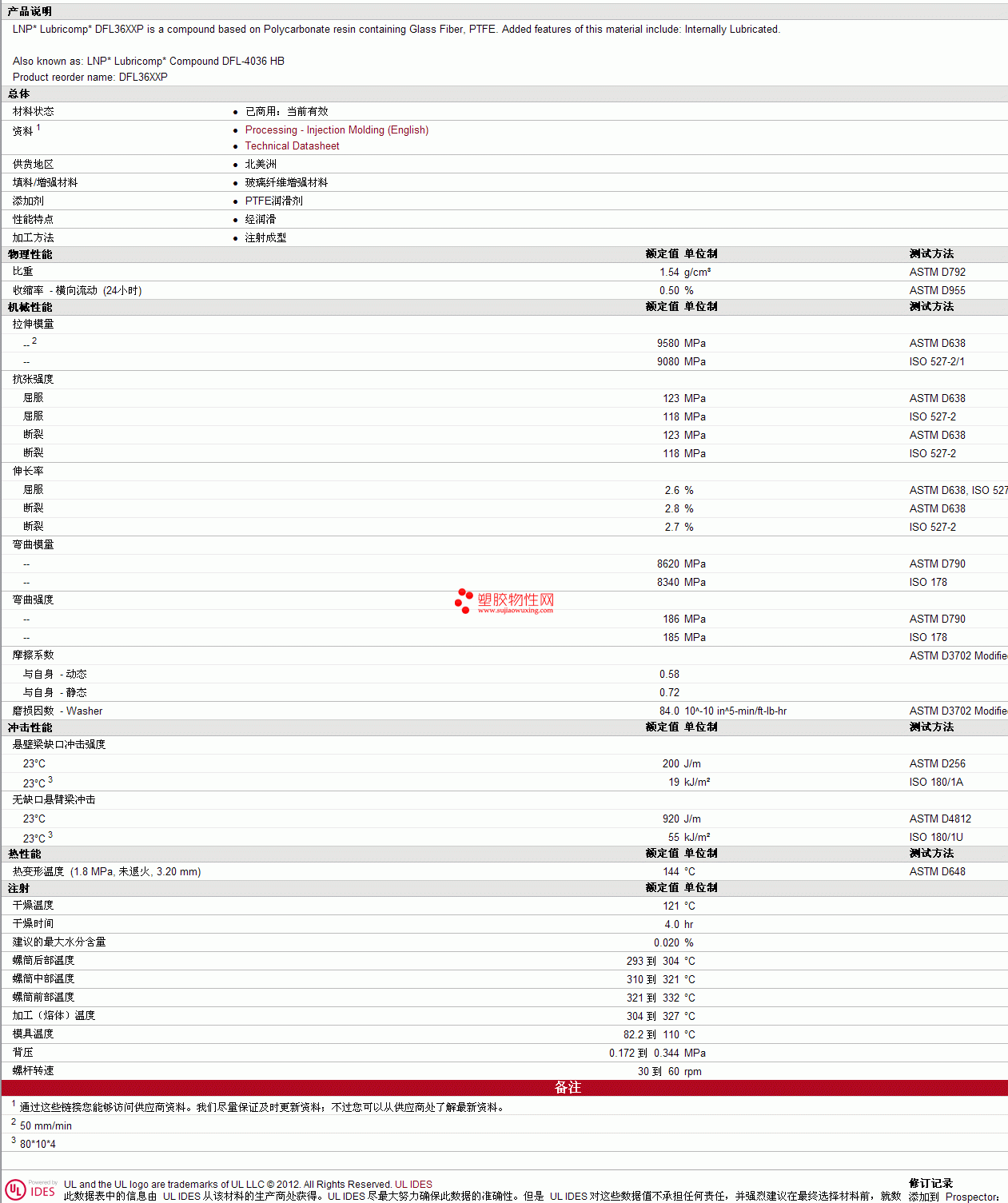Click the 螺筒后部温度 row label
Screen dimensions: 1008x1203
[x=43, y=961]
